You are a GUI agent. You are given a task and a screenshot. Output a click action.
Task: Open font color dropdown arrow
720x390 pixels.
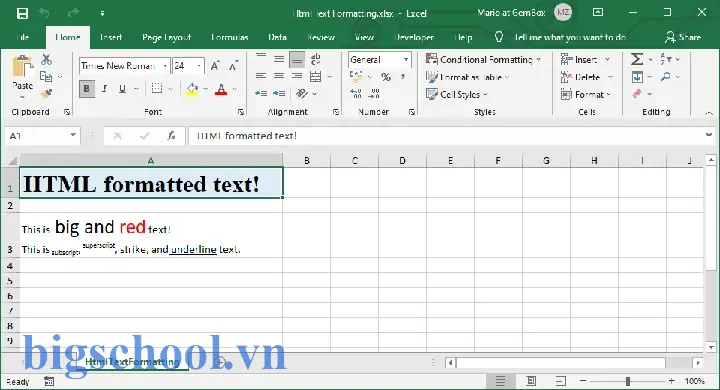(235, 89)
